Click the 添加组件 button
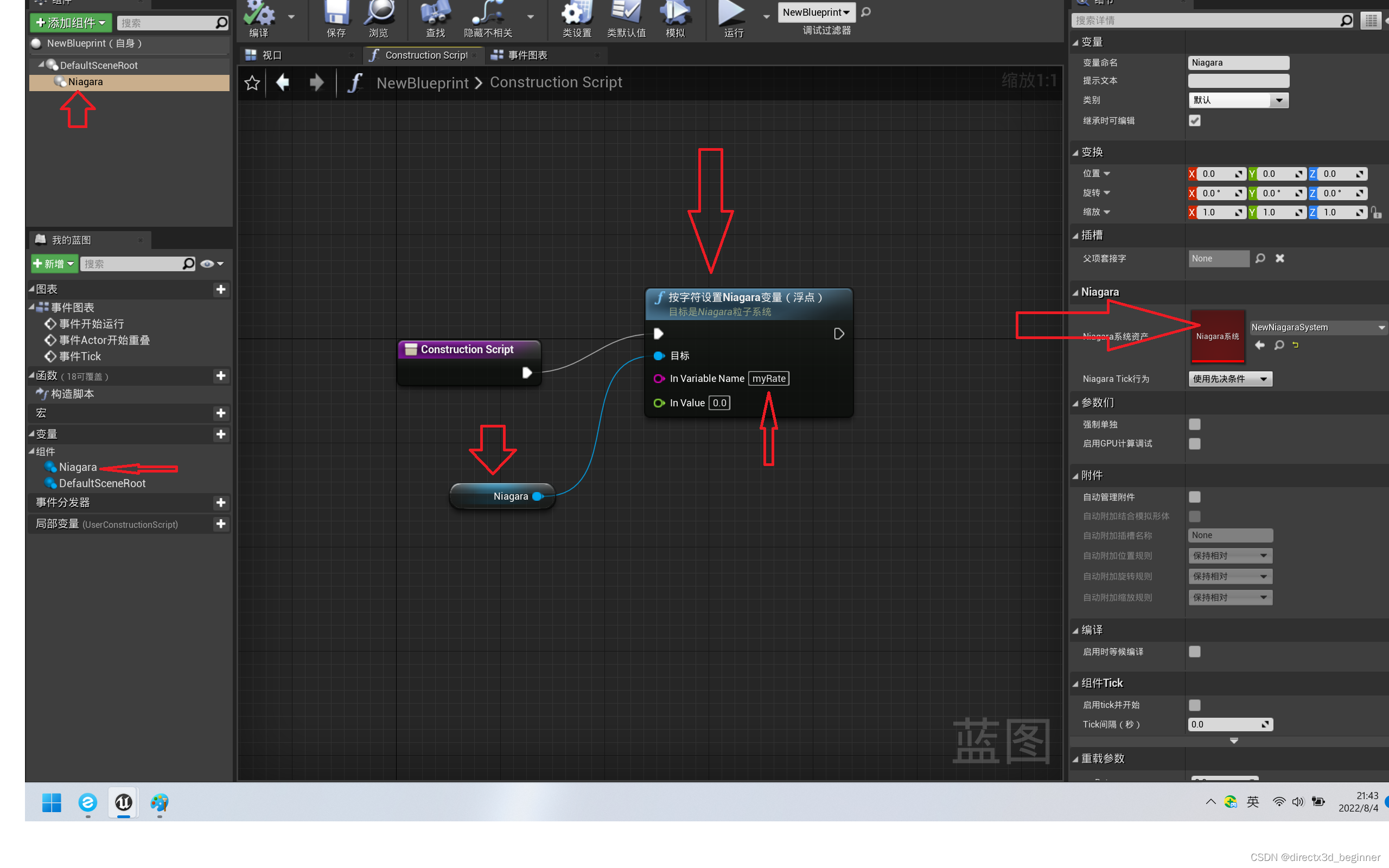The height and width of the screenshot is (868, 1389). (x=71, y=23)
